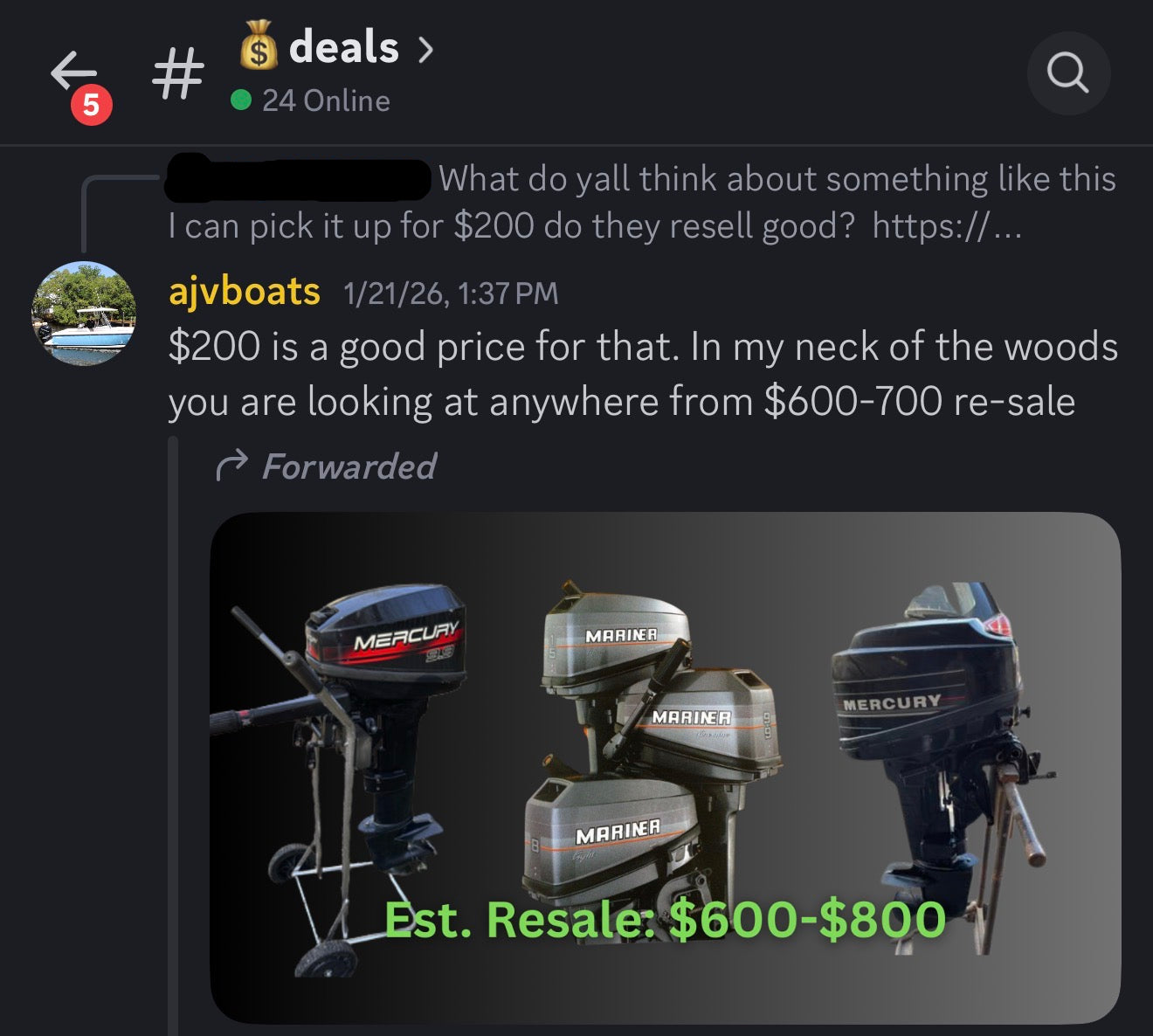
Task: Jump to replied message preview text
Action: coord(642,202)
